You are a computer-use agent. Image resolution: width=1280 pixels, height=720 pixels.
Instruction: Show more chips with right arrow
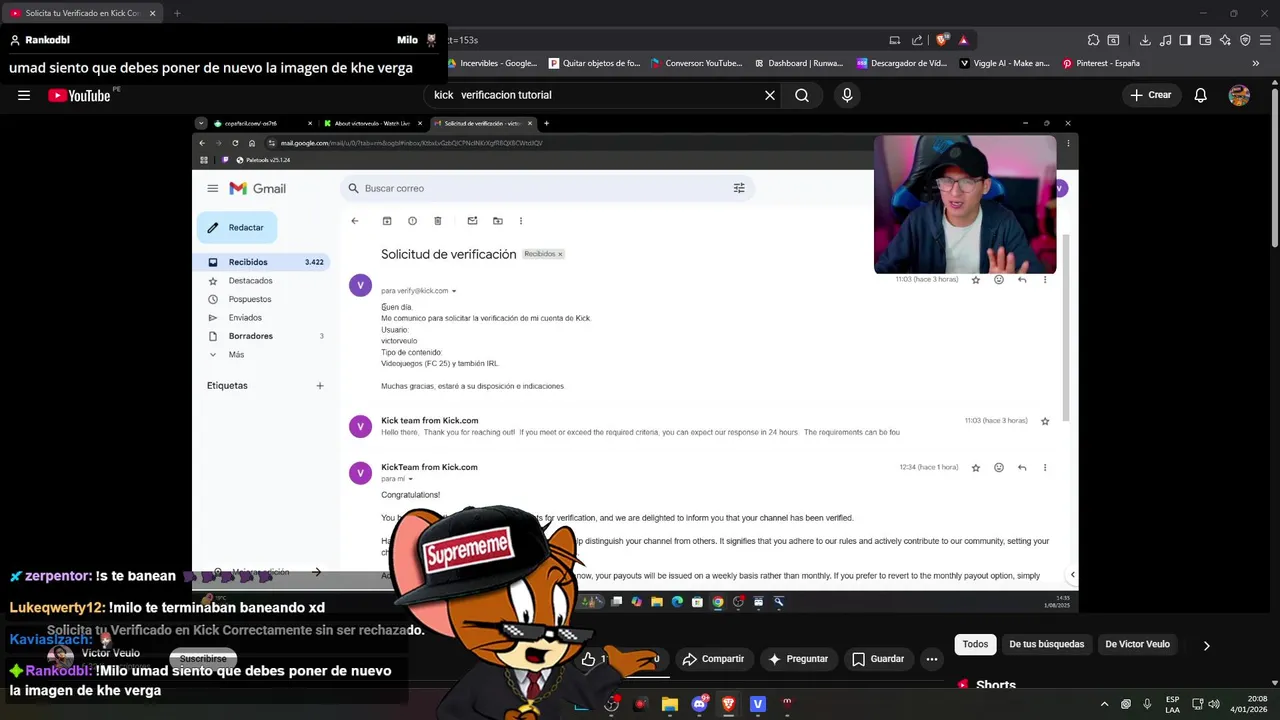1206,645
